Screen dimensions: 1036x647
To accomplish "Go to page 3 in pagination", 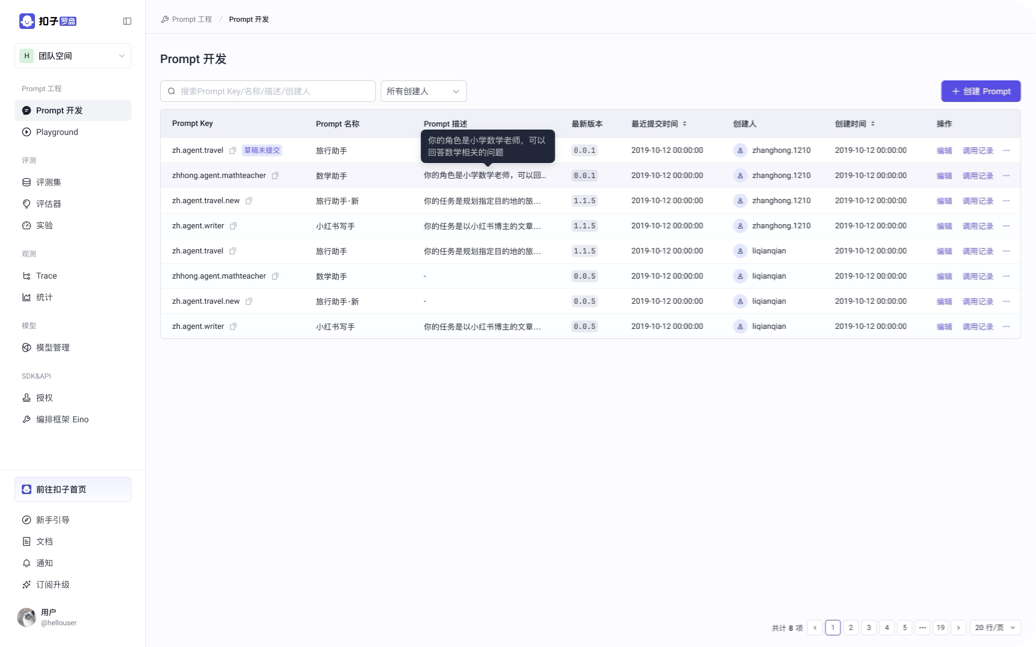I will (869, 627).
